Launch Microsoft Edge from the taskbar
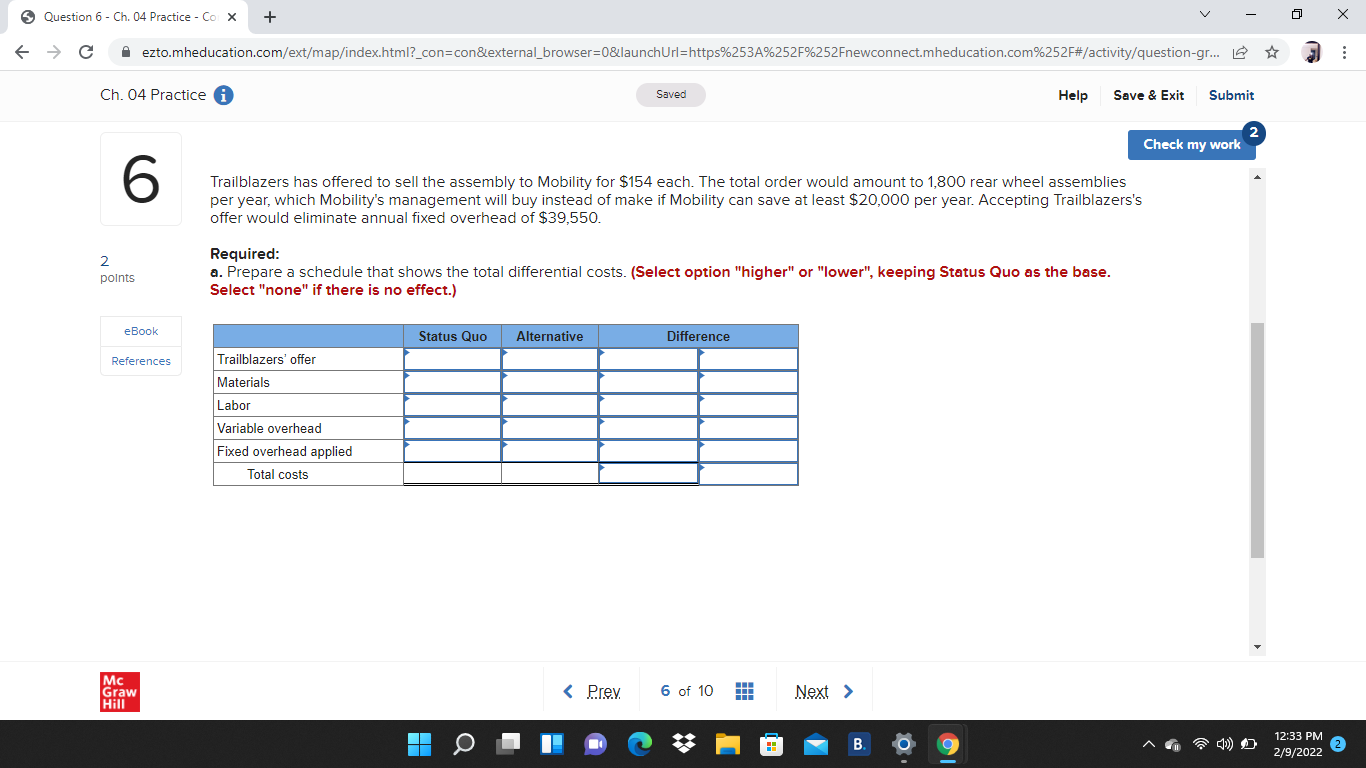The width and height of the screenshot is (1366, 768). [640, 744]
